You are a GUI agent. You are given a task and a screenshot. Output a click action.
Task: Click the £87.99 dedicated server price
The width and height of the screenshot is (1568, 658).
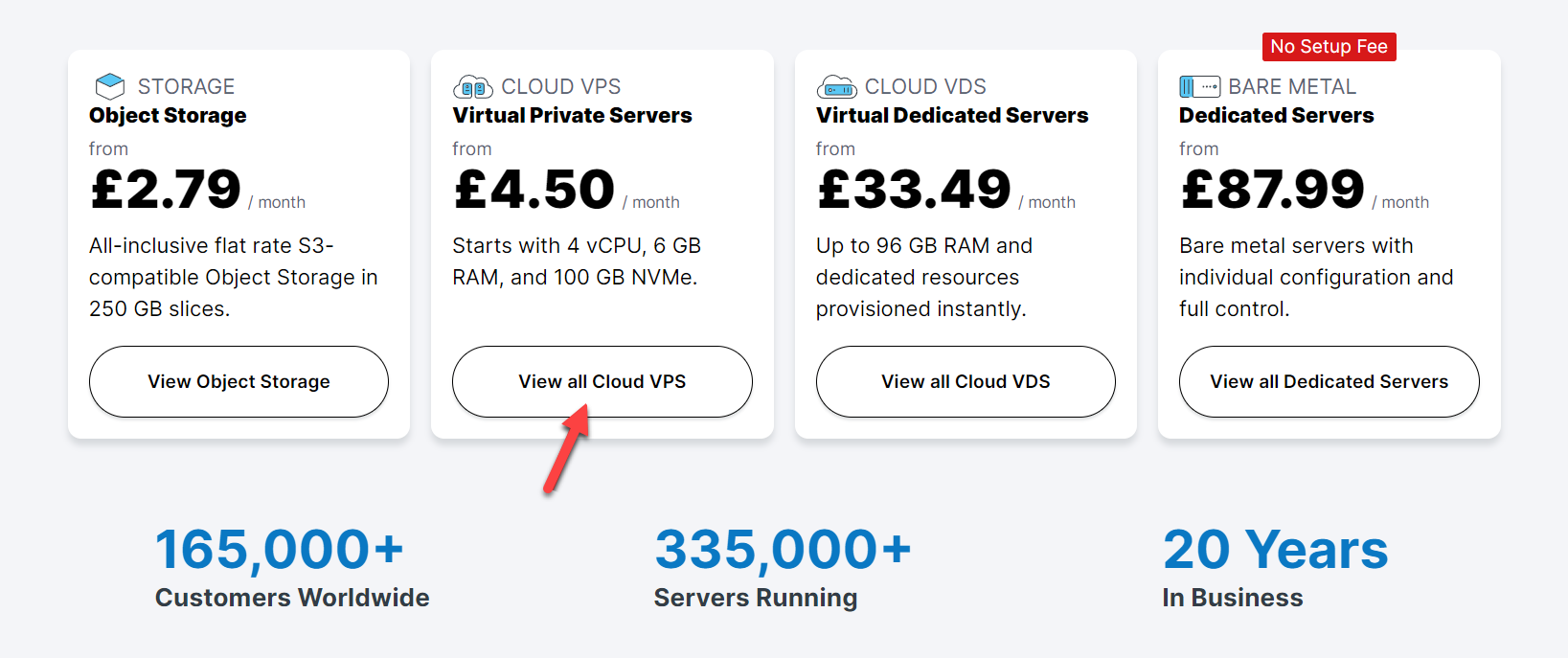point(1272,190)
